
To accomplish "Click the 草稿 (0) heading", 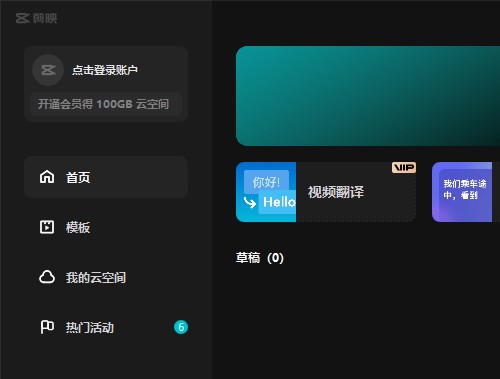I will 260,258.
